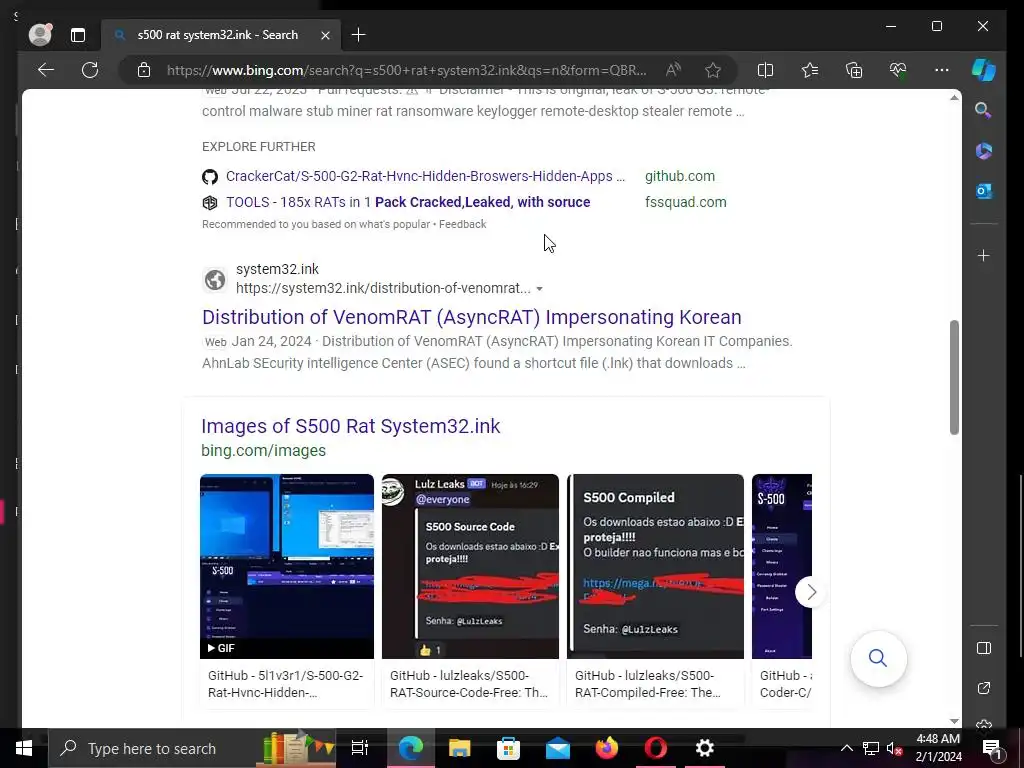Image resolution: width=1024 pixels, height=768 pixels.
Task: Open the Favorites list
Action: point(810,70)
